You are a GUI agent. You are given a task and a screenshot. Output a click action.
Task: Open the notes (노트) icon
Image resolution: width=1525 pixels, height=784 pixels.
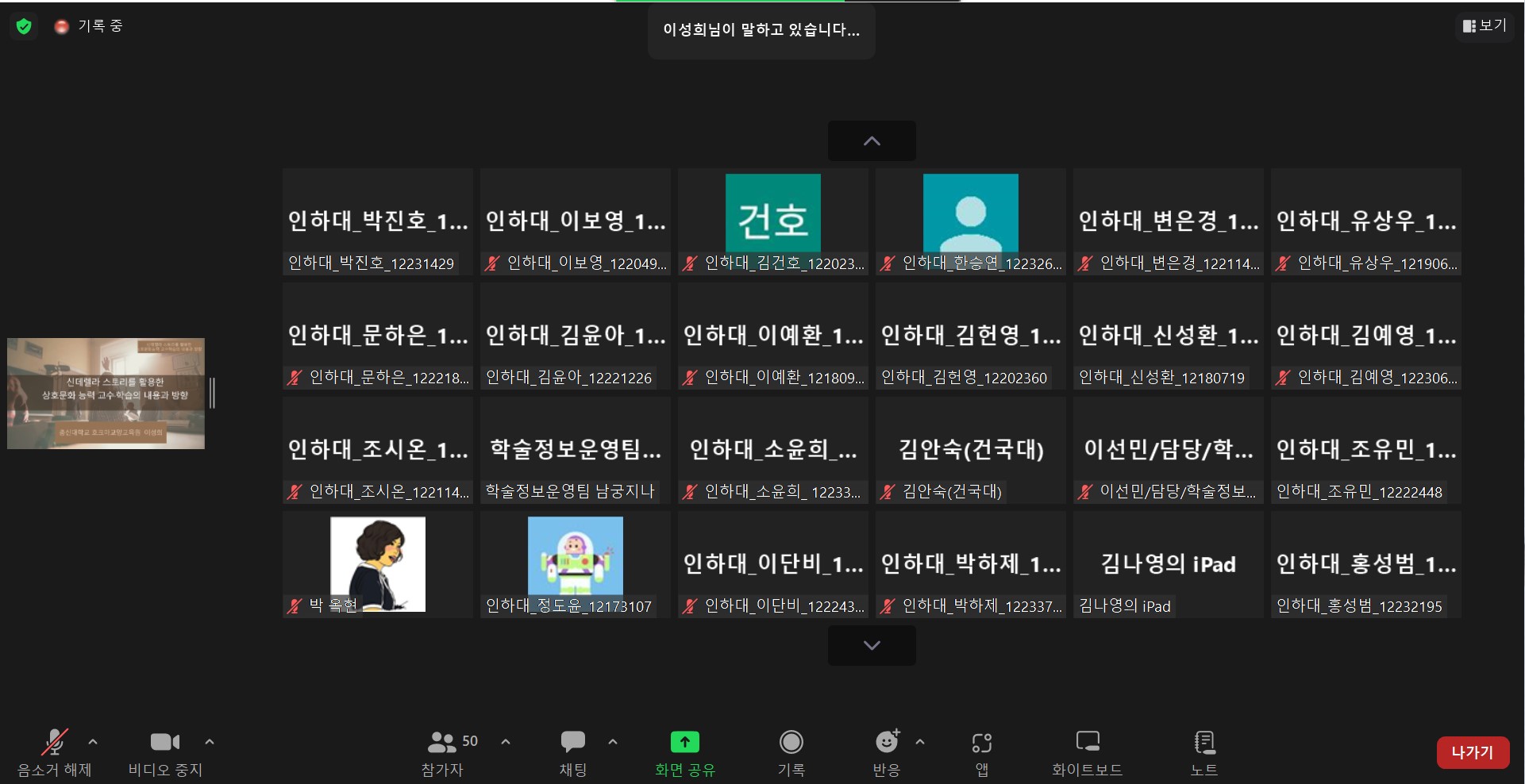1203,743
